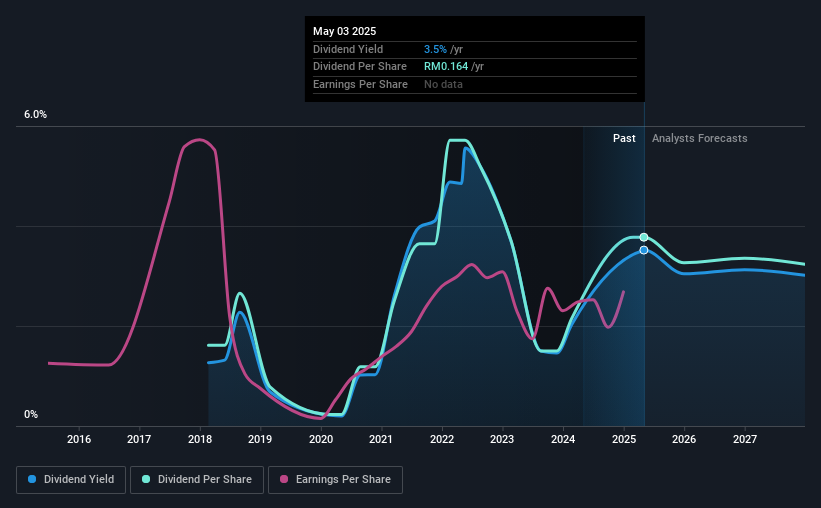Image resolution: width=821 pixels, height=508 pixels.
Task: Click the Past section label
Action: (x=624, y=138)
